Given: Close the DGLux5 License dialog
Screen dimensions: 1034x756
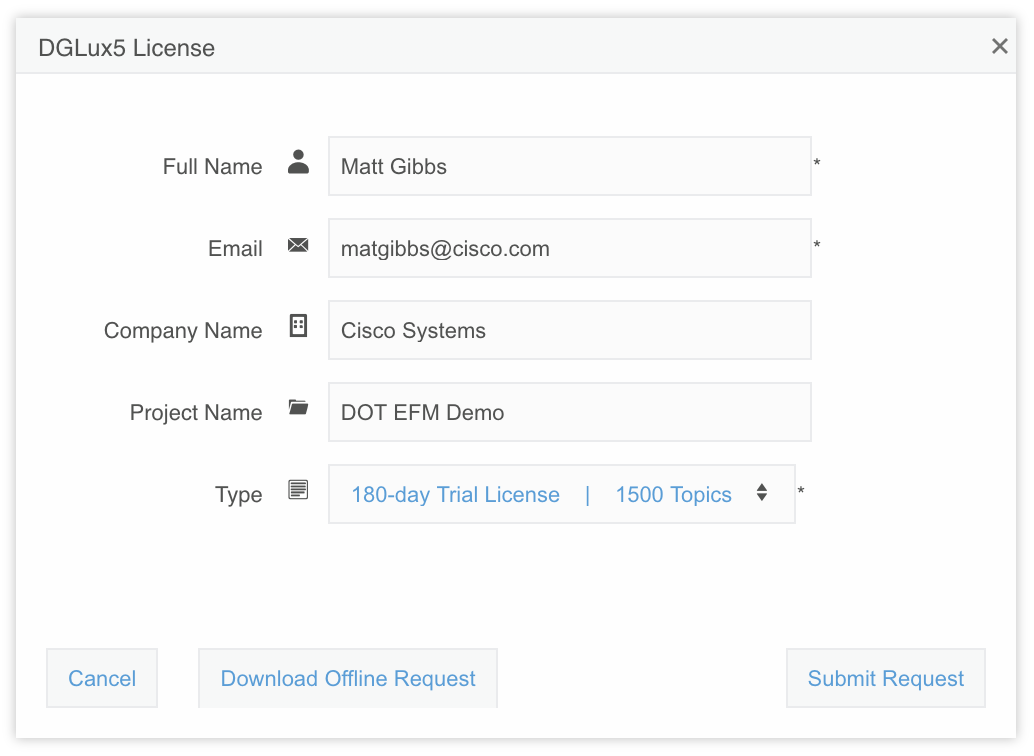Looking at the screenshot, I should [x=1000, y=46].
